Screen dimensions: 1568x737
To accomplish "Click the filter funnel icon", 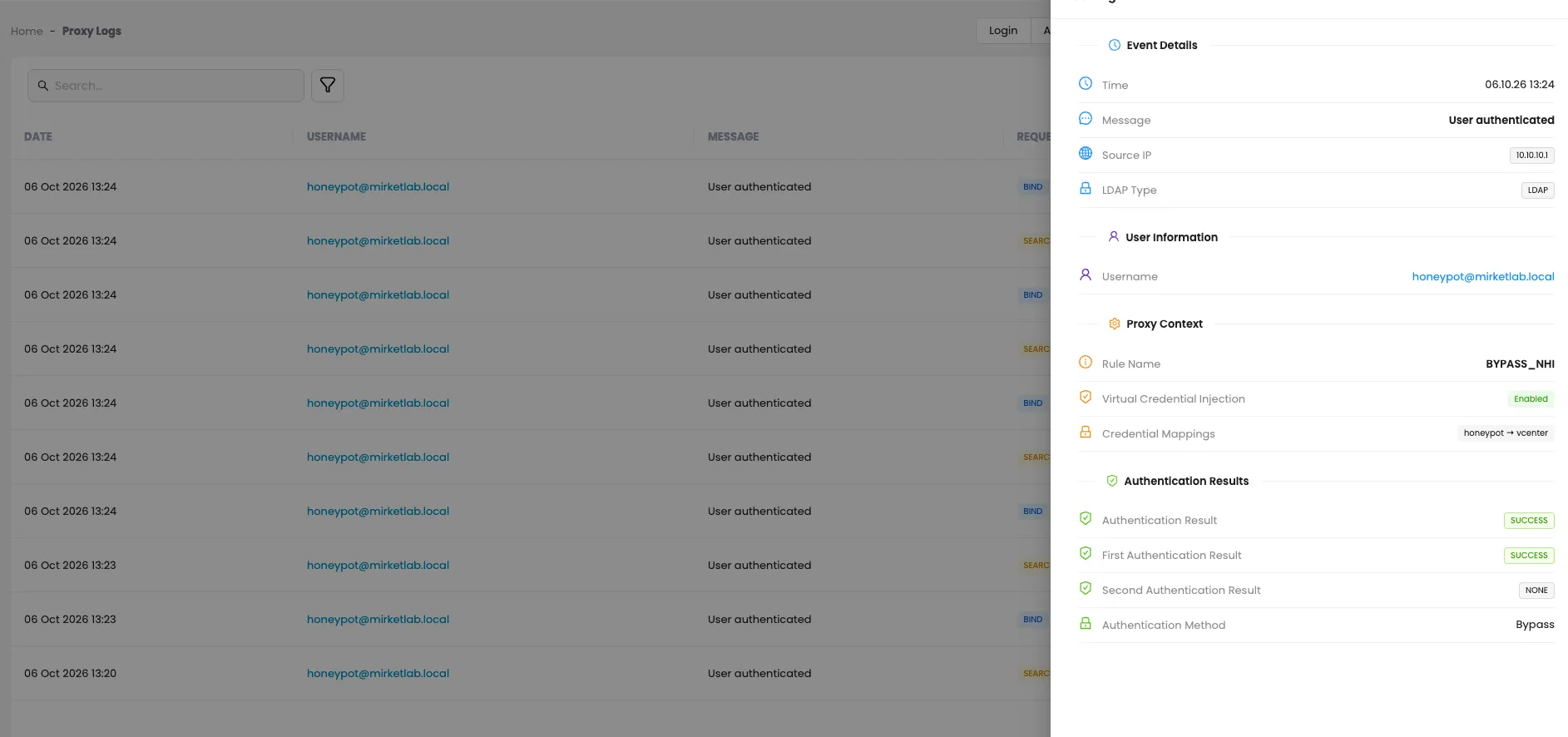I will pyautogui.click(x=328, y=85).
